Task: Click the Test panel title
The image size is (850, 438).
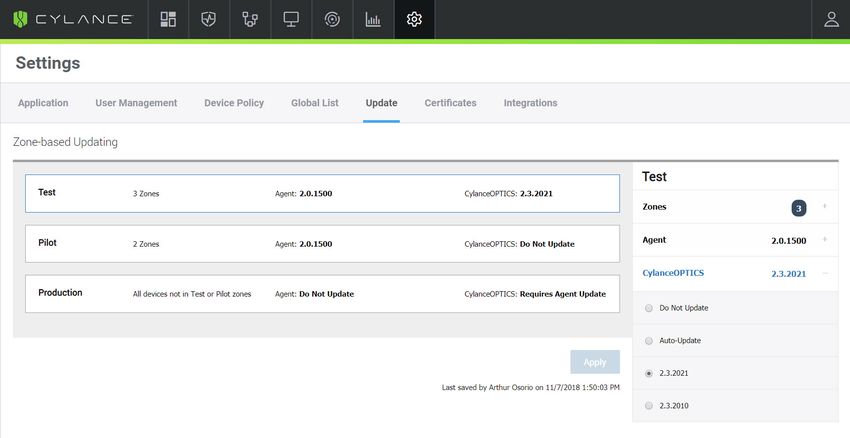Action: (654, 177)
